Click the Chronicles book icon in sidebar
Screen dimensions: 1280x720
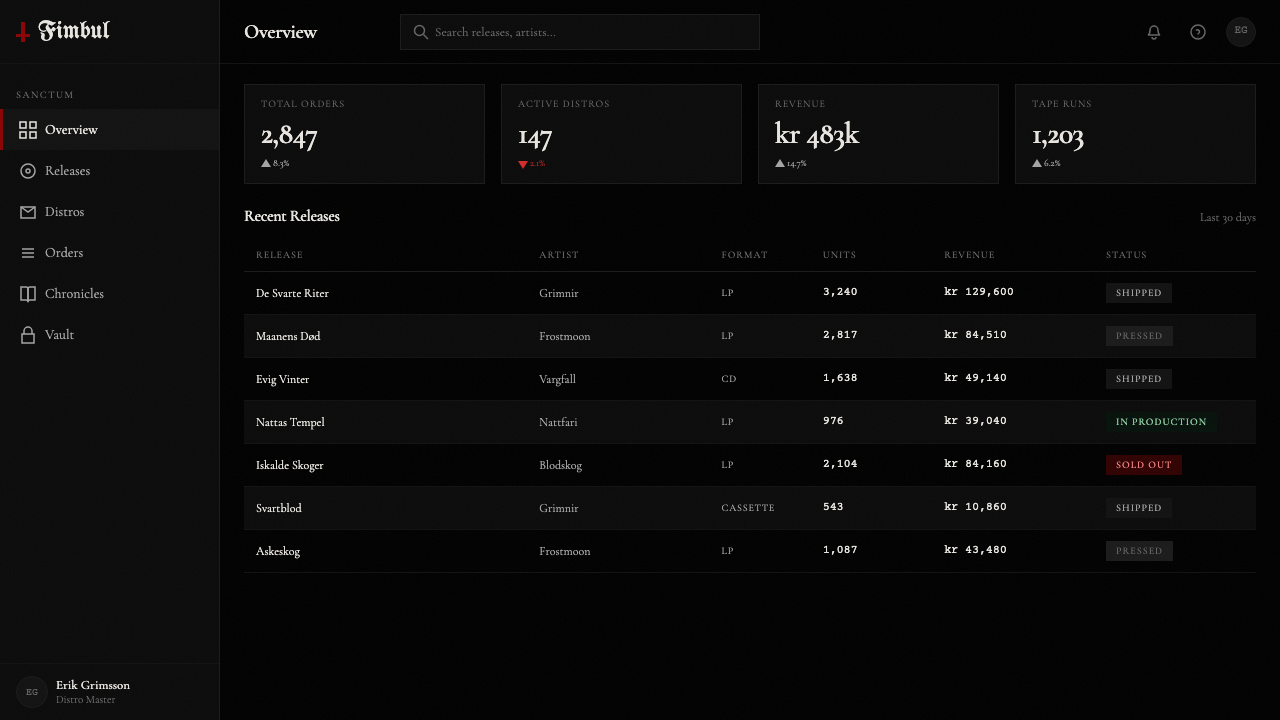click(x=28, y=294)
